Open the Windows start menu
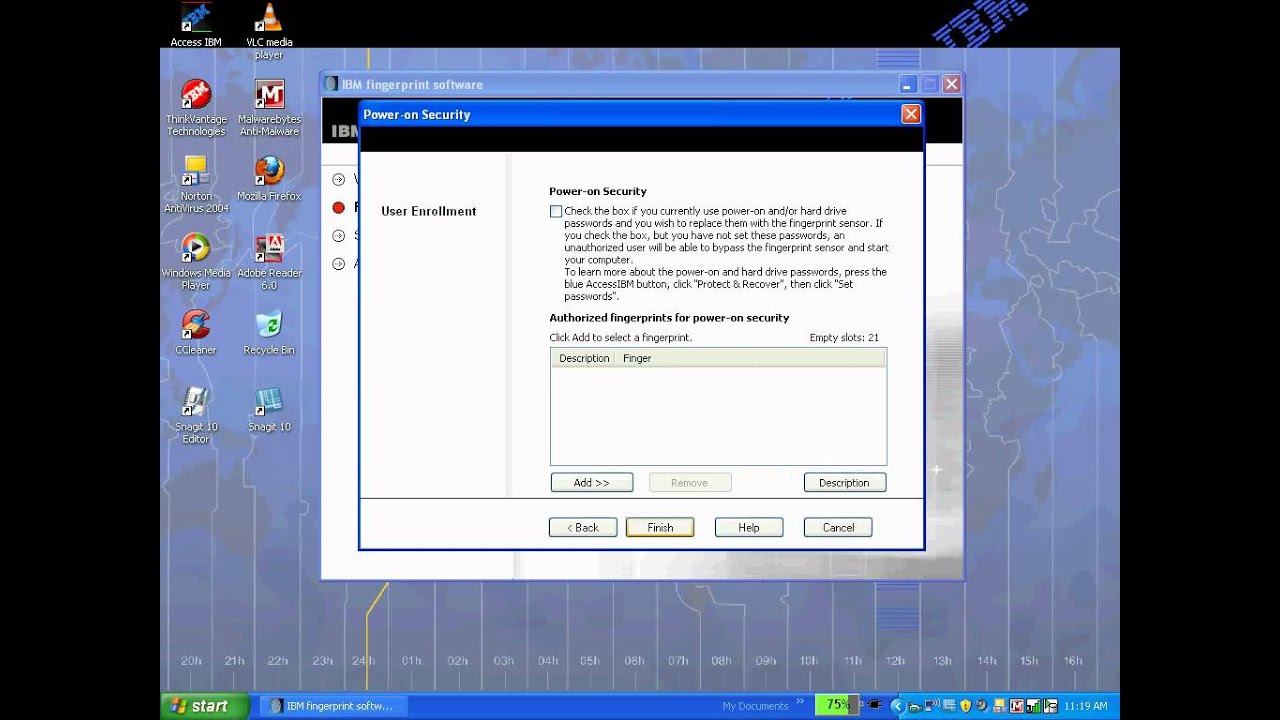Viewport: 1280px width, 720px height. coord(202,706)
